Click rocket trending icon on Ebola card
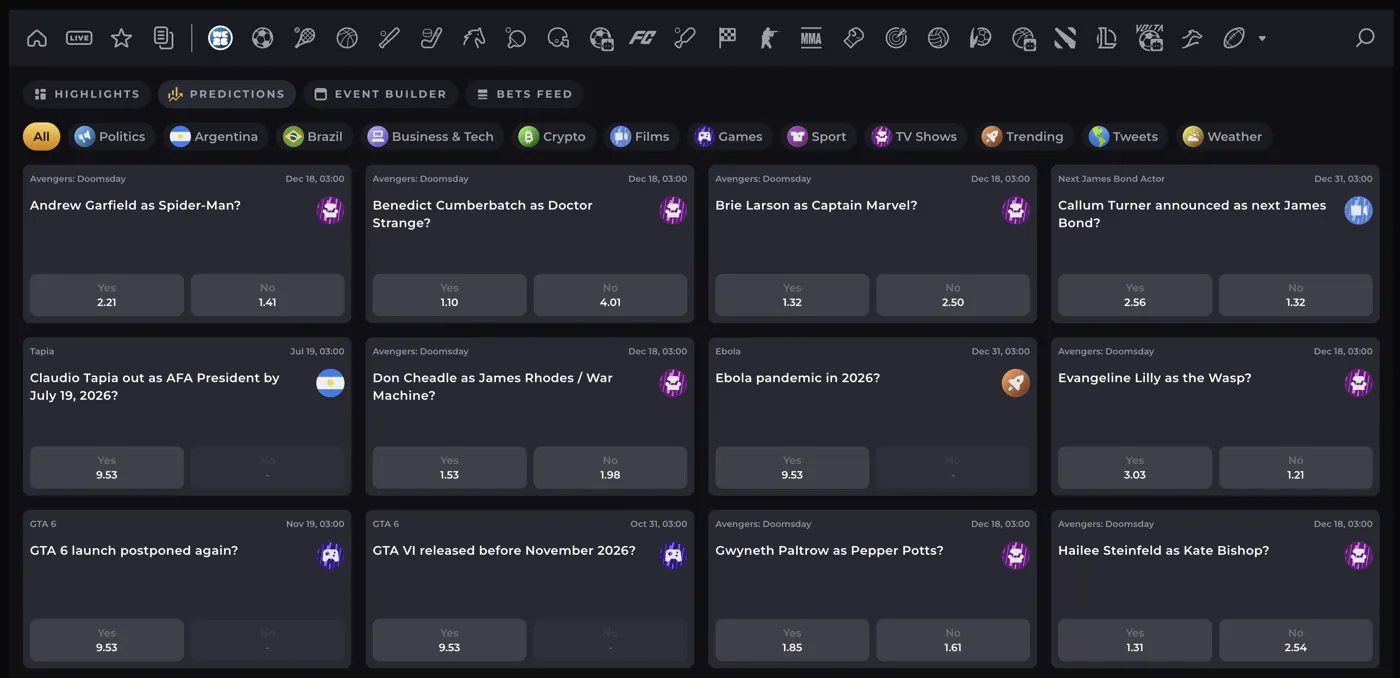 1016,383
